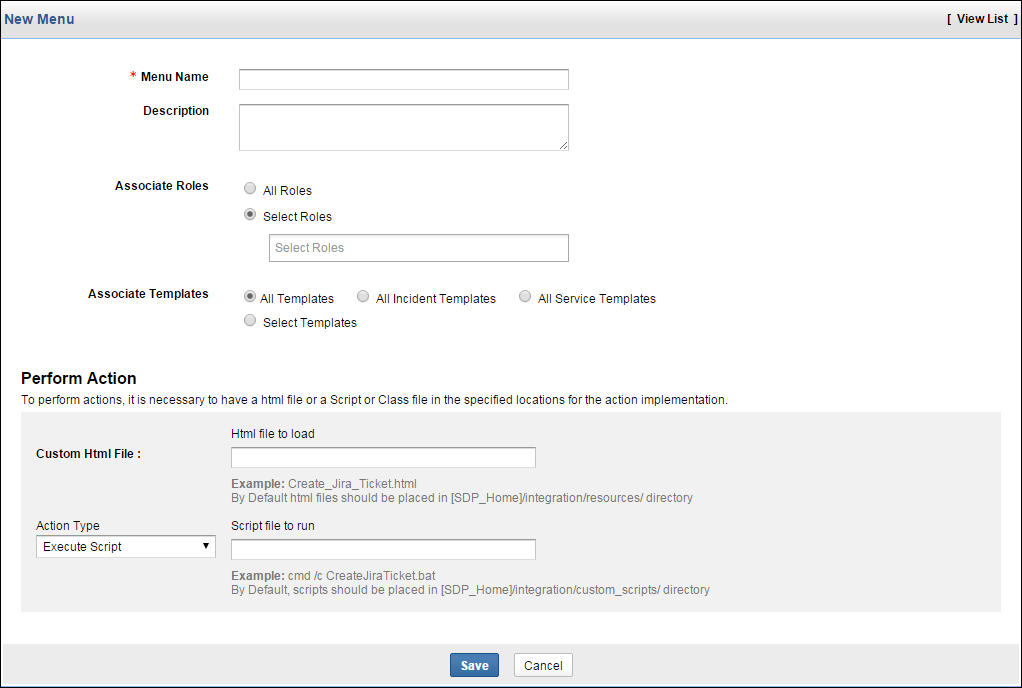Screen dimensions: 1022x688
Task: Click the Execute Script dropdown arrow
Action: tap(206, 546)
